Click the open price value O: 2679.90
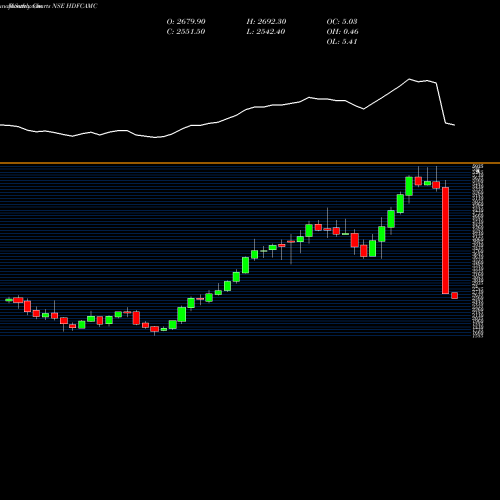 (x=186, y=22)
